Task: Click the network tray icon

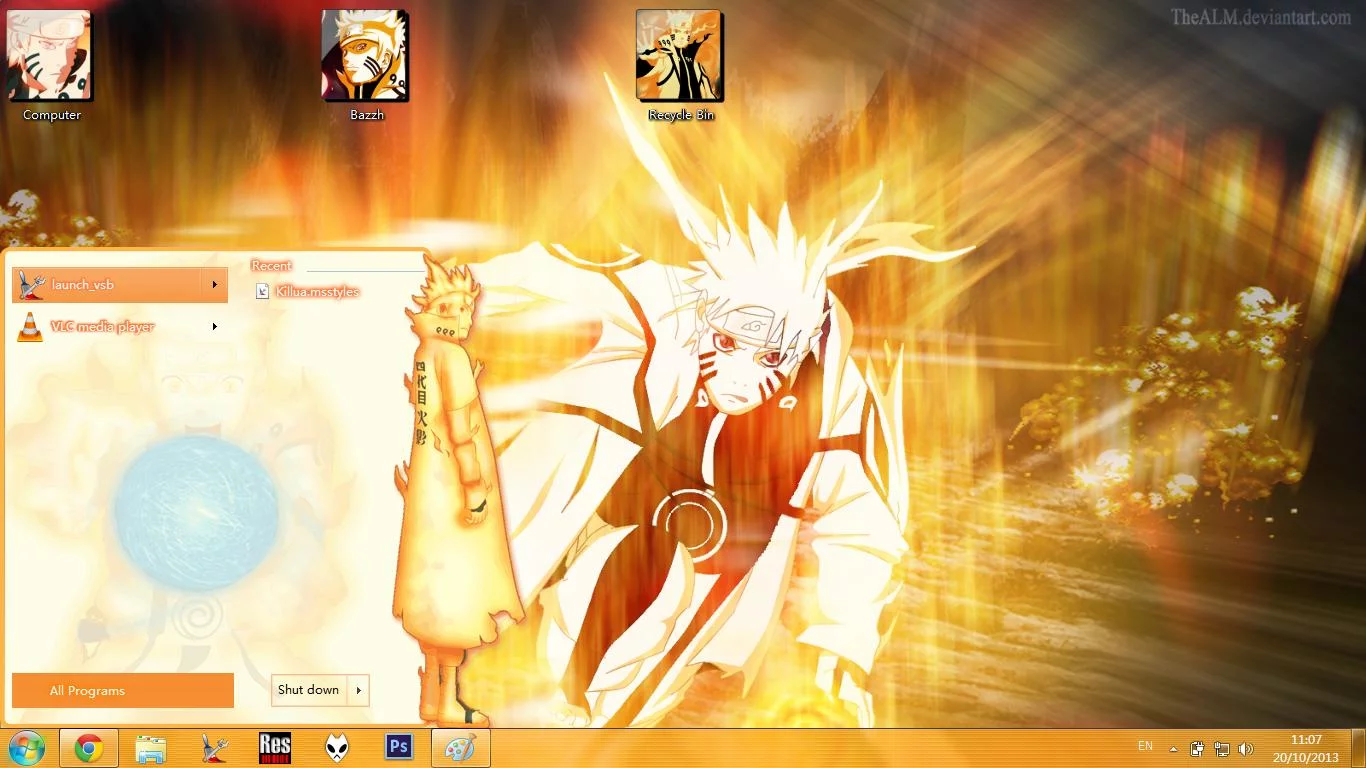Action: (1222, 749)
